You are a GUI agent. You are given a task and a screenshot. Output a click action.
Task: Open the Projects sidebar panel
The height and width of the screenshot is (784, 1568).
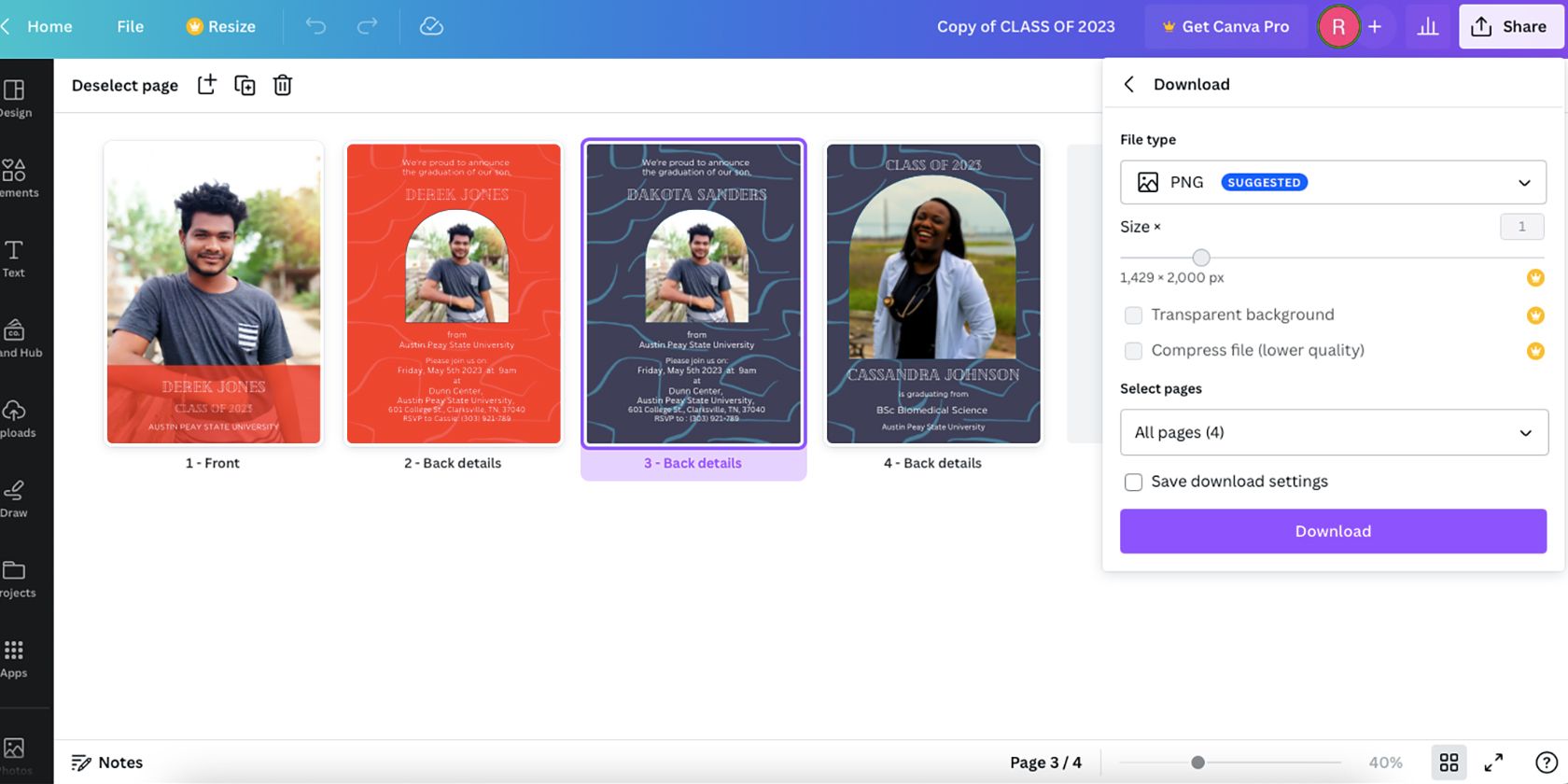pos(16,580)
